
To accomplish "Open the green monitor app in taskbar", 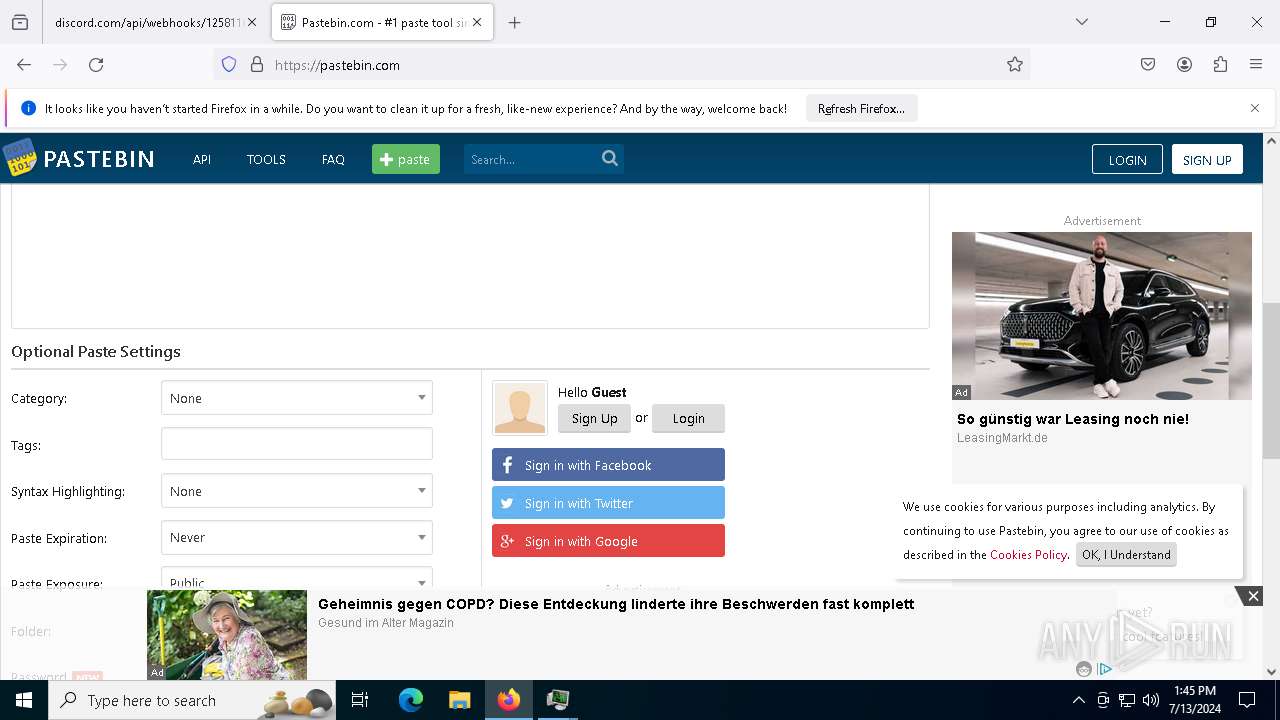I will coord(558,700).
